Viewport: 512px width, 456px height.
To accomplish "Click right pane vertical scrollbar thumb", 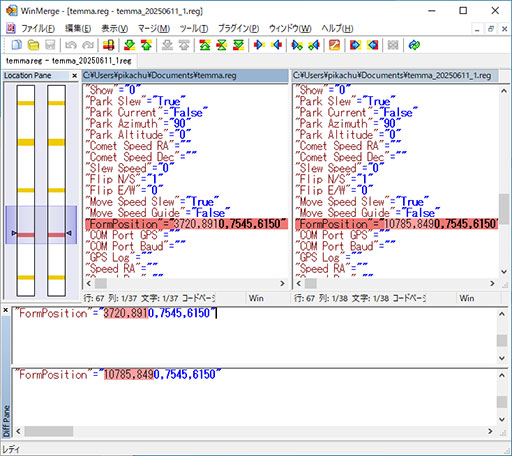I will click(x=504, y=210).
